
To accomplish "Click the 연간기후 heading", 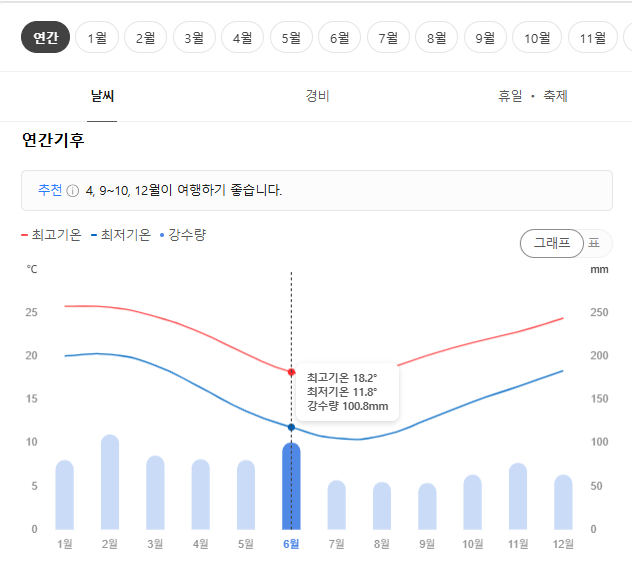I will point(53,140).
